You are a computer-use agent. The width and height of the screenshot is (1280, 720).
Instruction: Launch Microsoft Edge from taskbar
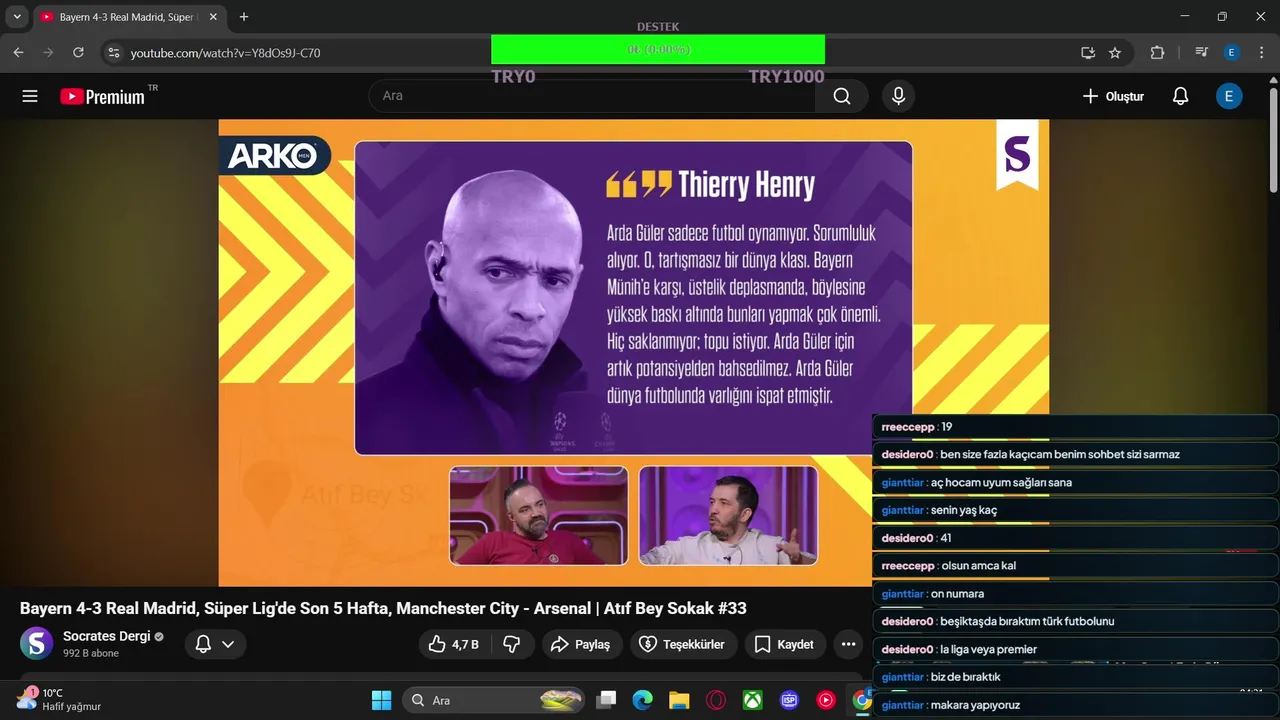point(642,700)
